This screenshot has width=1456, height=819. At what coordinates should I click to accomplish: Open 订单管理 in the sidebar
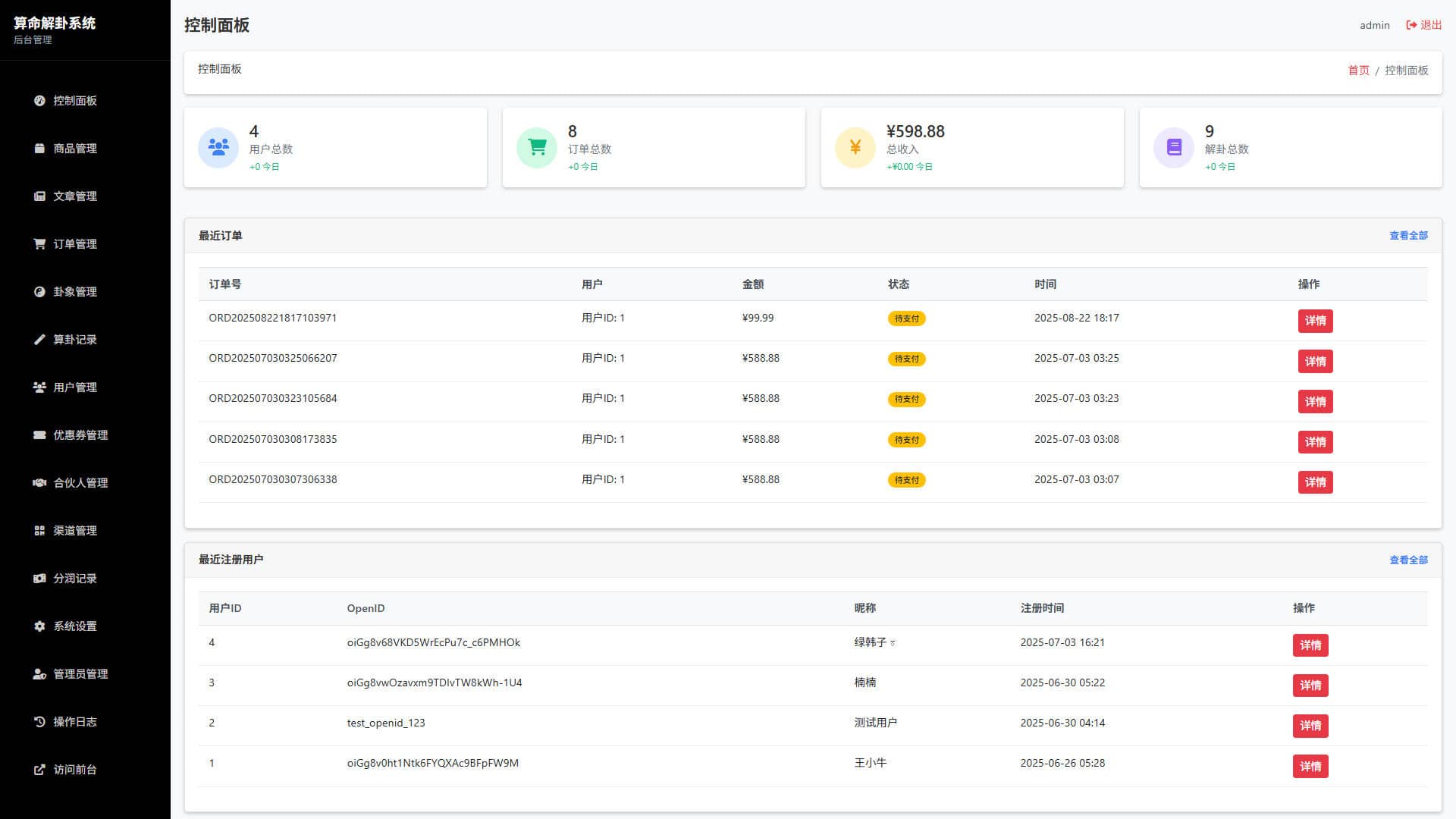[75, 244]
